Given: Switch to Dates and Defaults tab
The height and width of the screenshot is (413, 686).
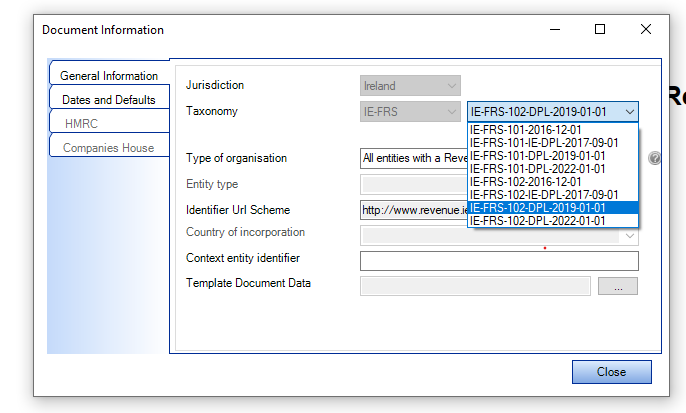Looking at the screenshot, I should coord(108,100).
